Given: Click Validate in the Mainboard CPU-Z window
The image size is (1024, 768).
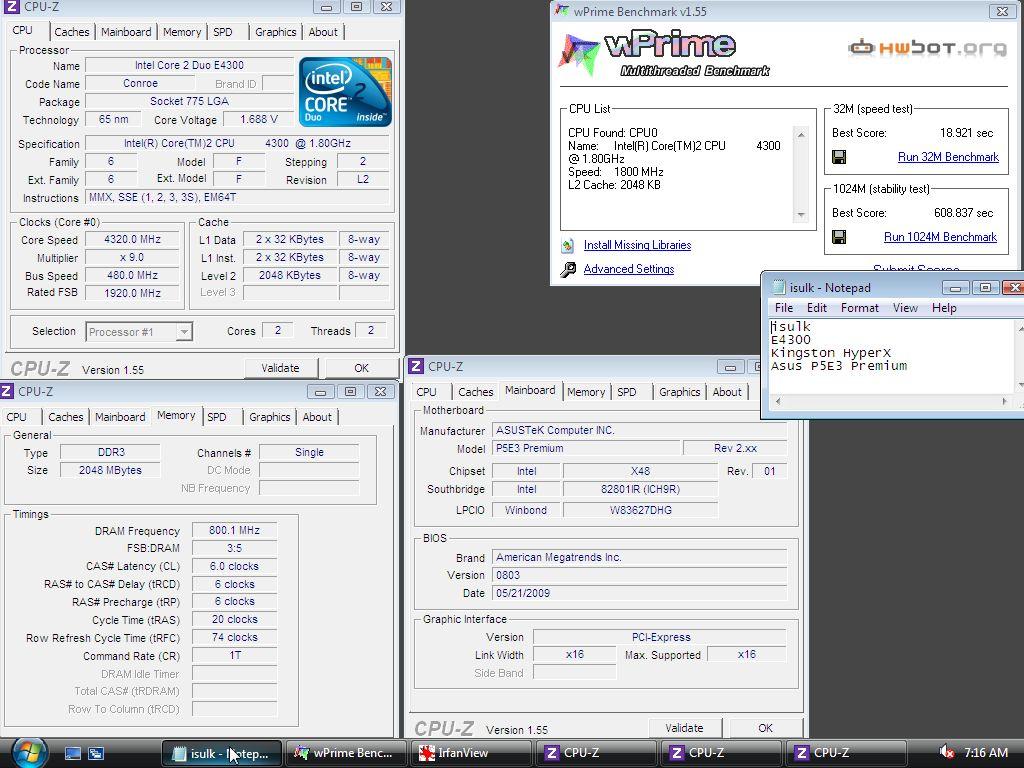Looking at the screenshot, I should 684,728.
